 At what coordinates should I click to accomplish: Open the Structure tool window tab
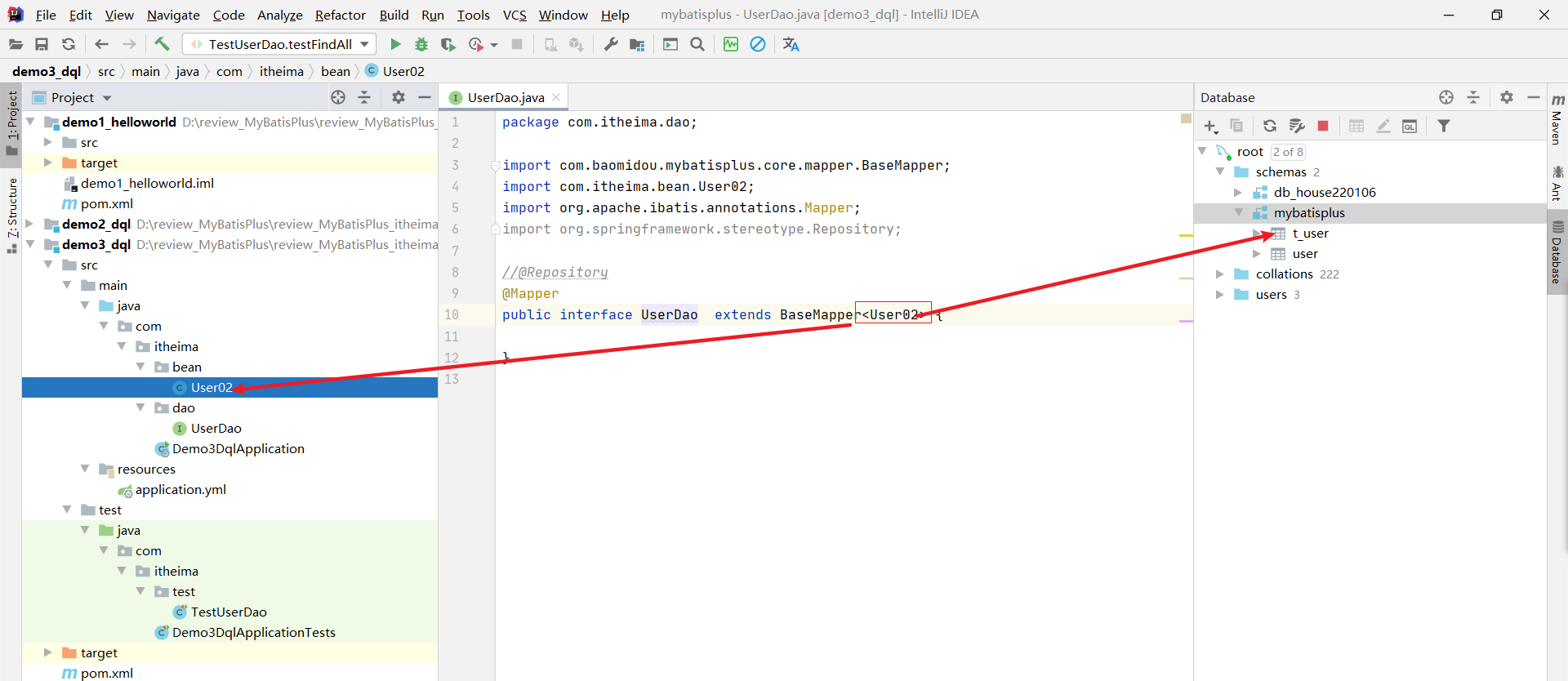click(x=12, y=214)
